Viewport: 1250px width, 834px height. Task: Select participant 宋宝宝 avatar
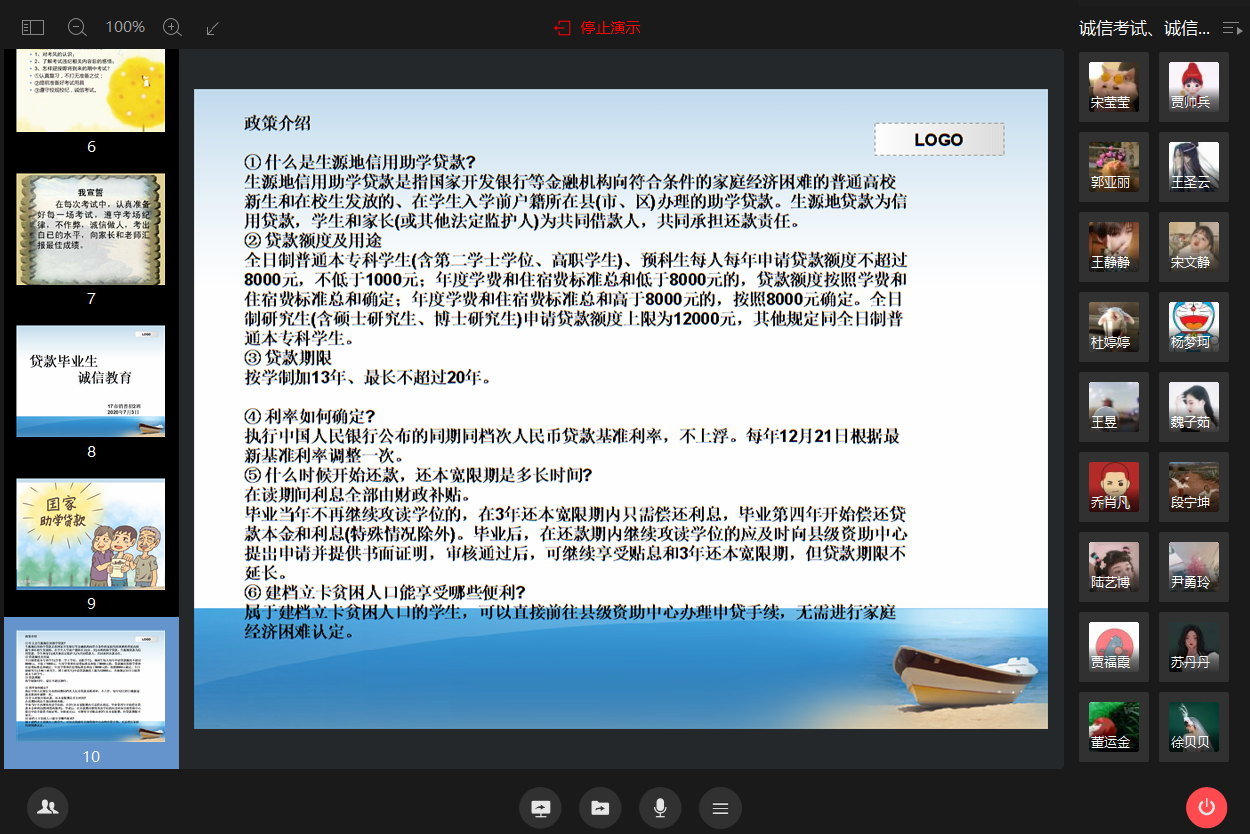pyautogui.click(x=1114, y=87)
